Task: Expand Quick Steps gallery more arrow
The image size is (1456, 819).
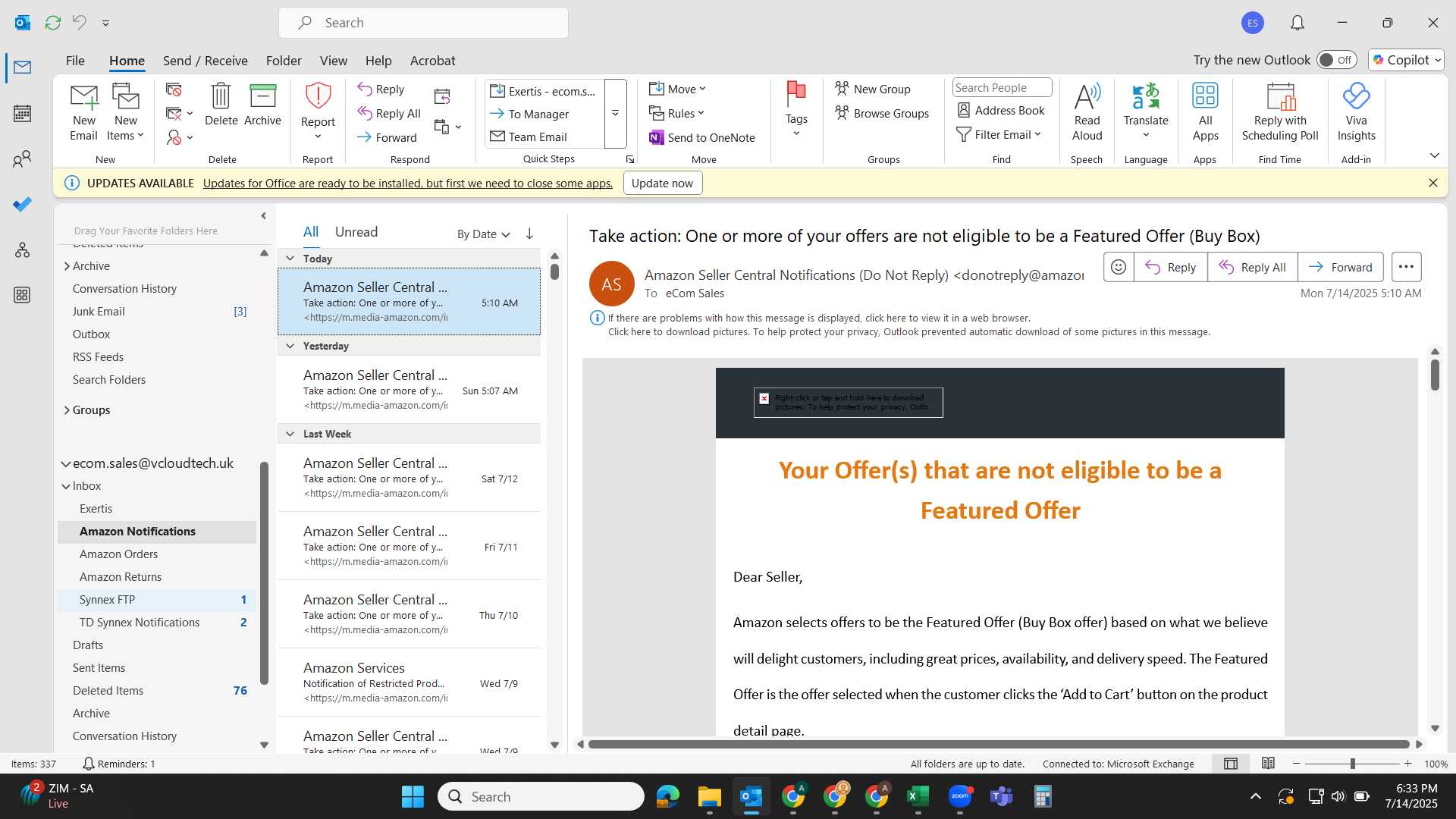Action: [x=615, y=114]
